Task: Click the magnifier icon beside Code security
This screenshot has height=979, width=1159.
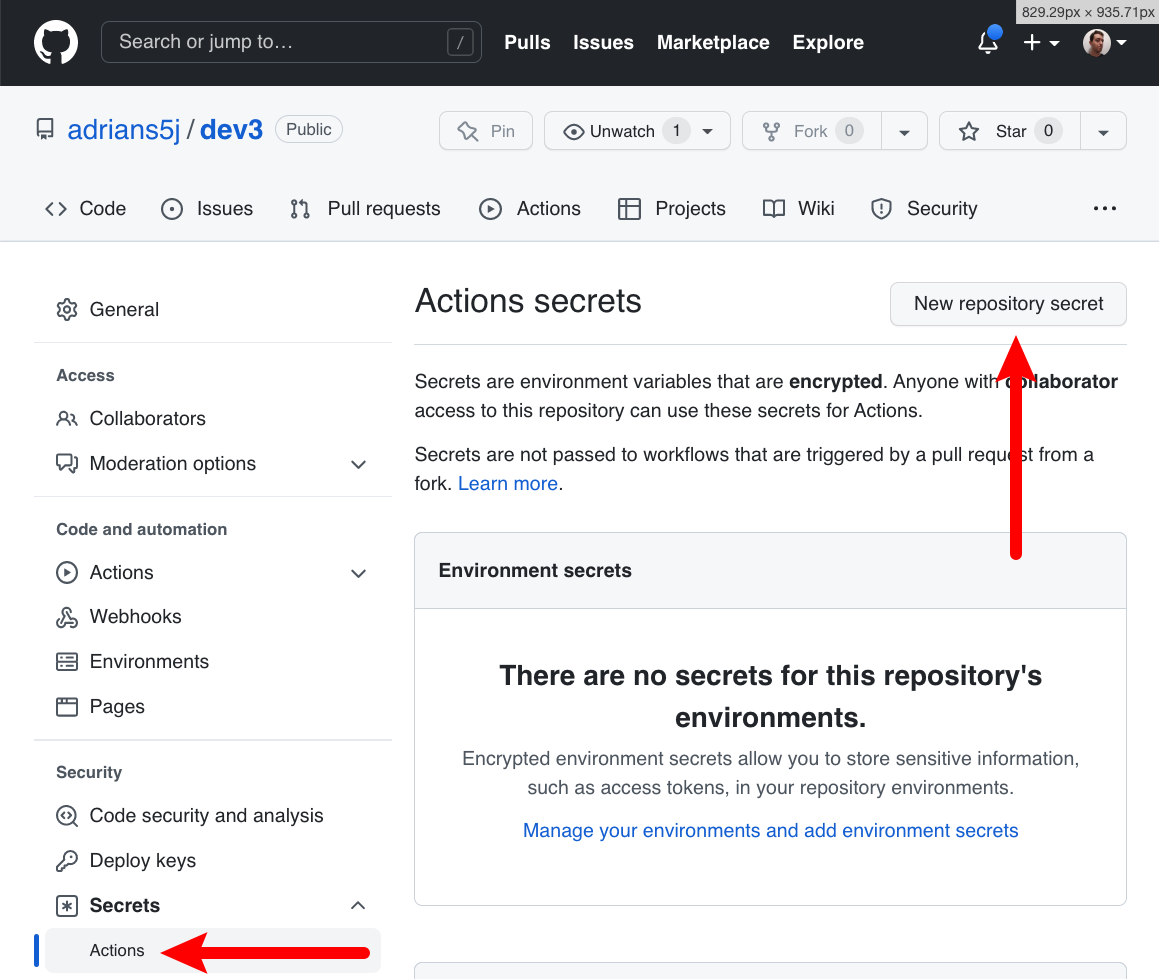Action: click(66, 815)
